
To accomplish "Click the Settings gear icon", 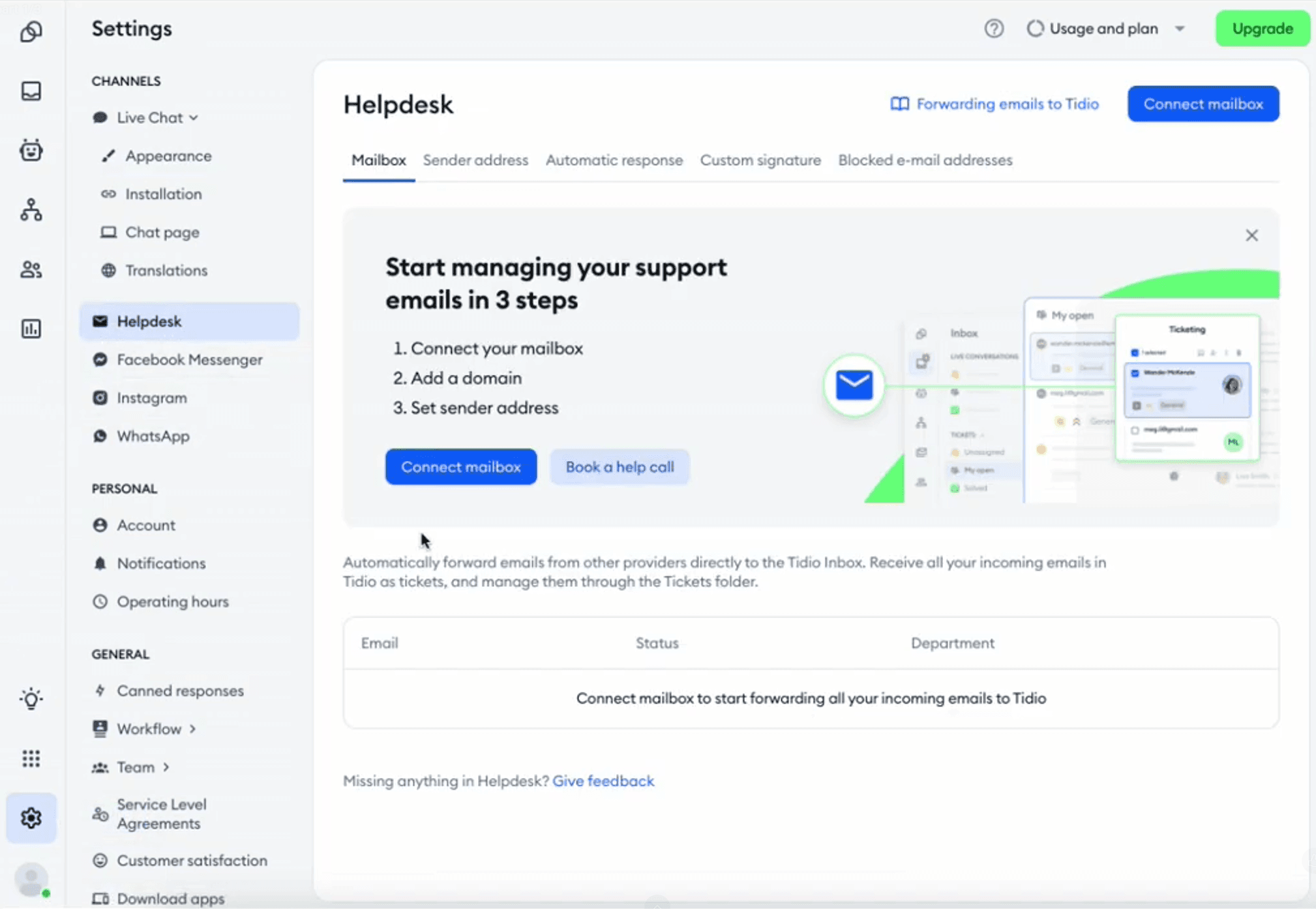I will coord(31,818).
